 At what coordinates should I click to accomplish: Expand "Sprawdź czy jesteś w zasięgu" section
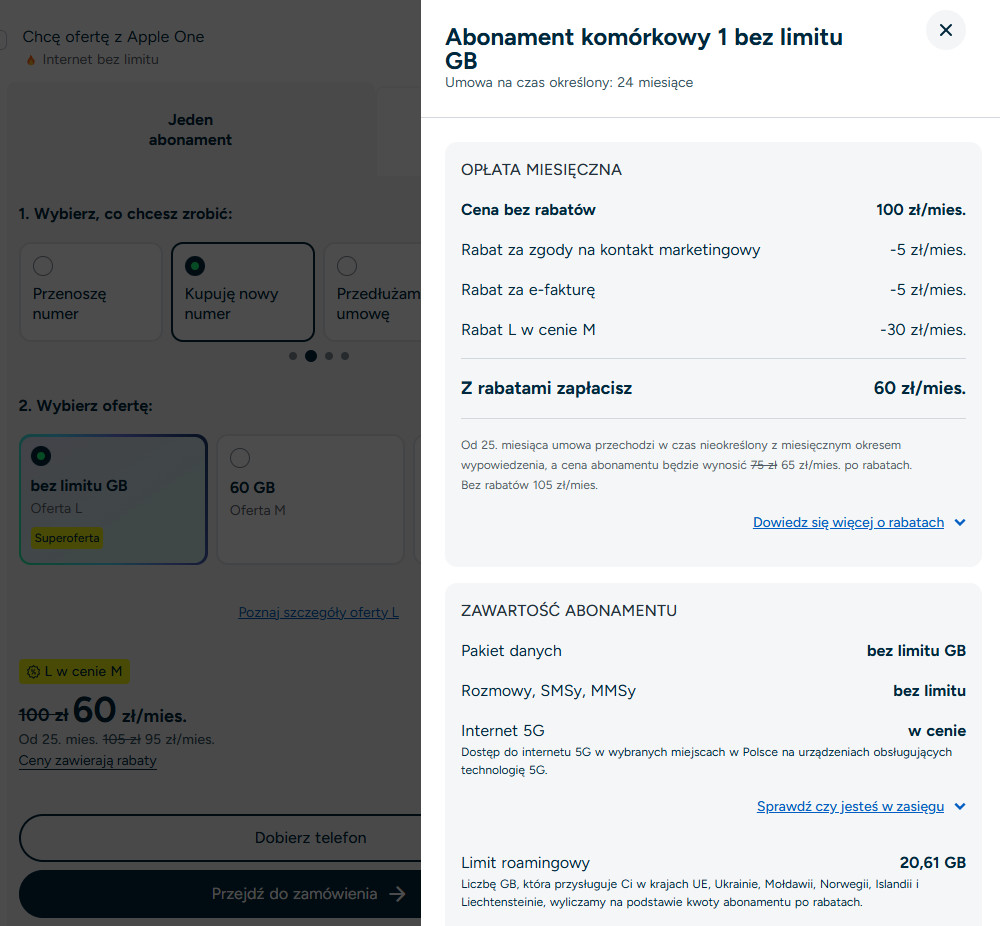pos(861,806)
